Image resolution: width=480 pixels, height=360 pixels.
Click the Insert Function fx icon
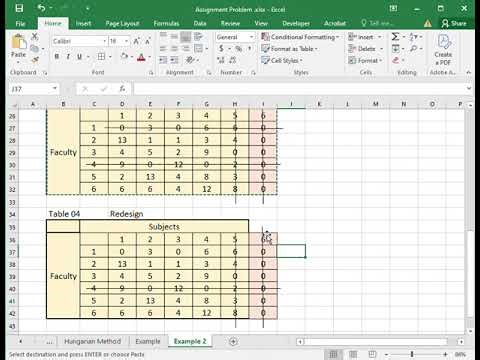(x=122, y=89)
